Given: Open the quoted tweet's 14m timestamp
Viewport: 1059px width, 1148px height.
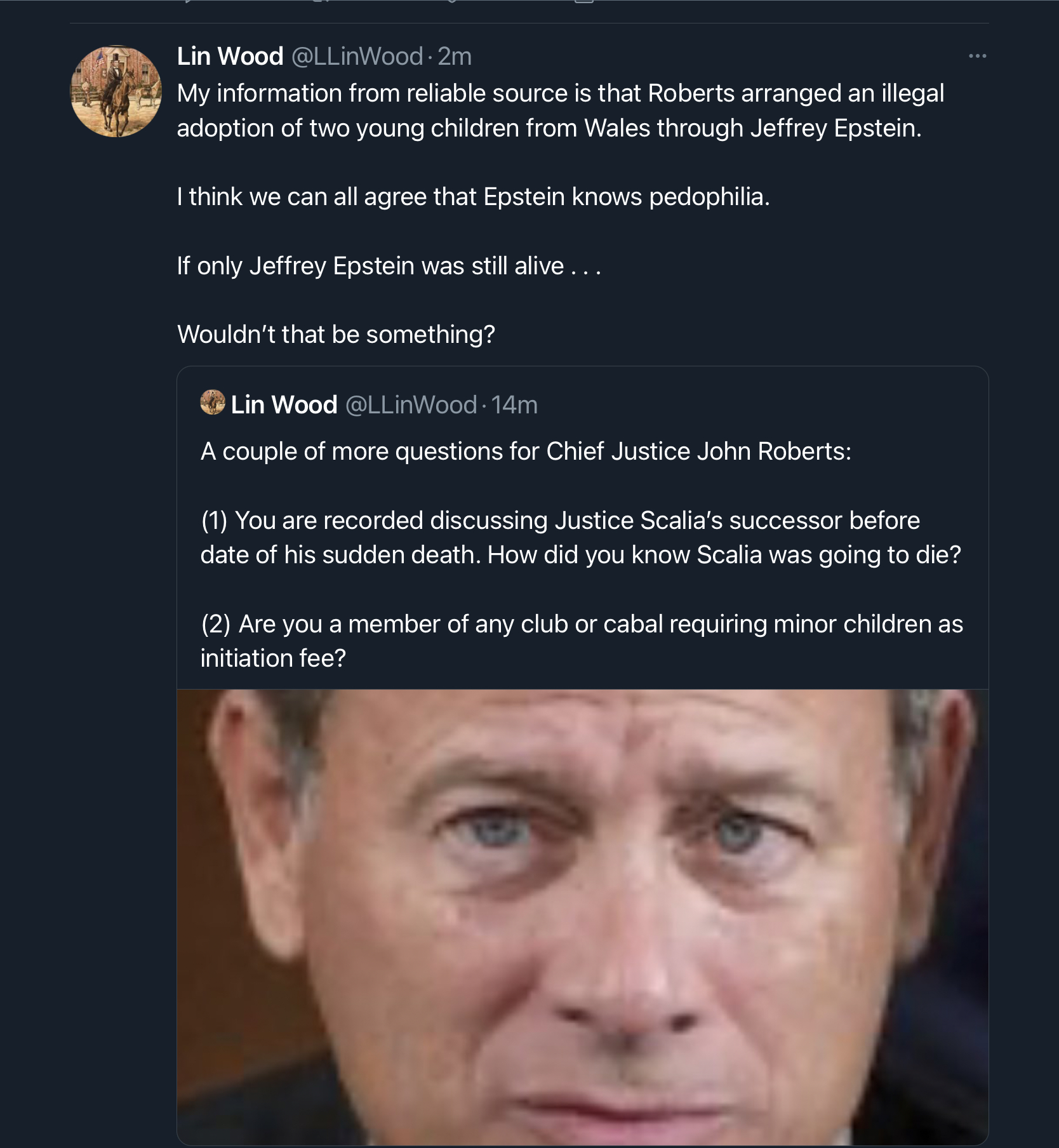Looking at the screenshot, I should point(514,404).
